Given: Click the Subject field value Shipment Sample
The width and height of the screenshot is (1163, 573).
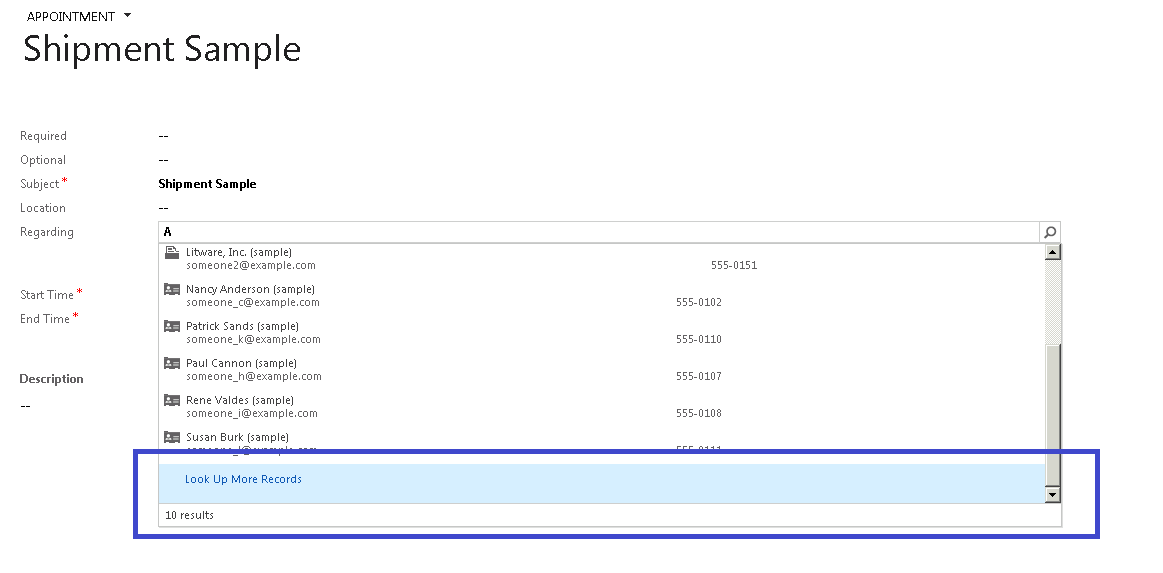Looking at the screenshot, I should tap(207, 184).
